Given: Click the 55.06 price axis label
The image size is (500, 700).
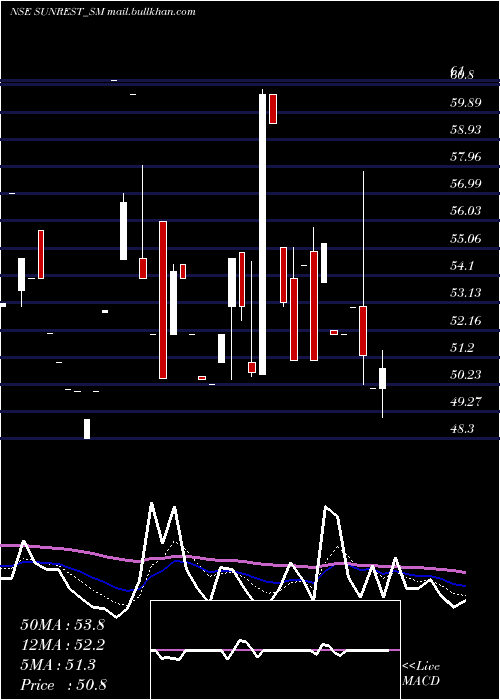Looking at the screenshot, I should click(466, 239).
